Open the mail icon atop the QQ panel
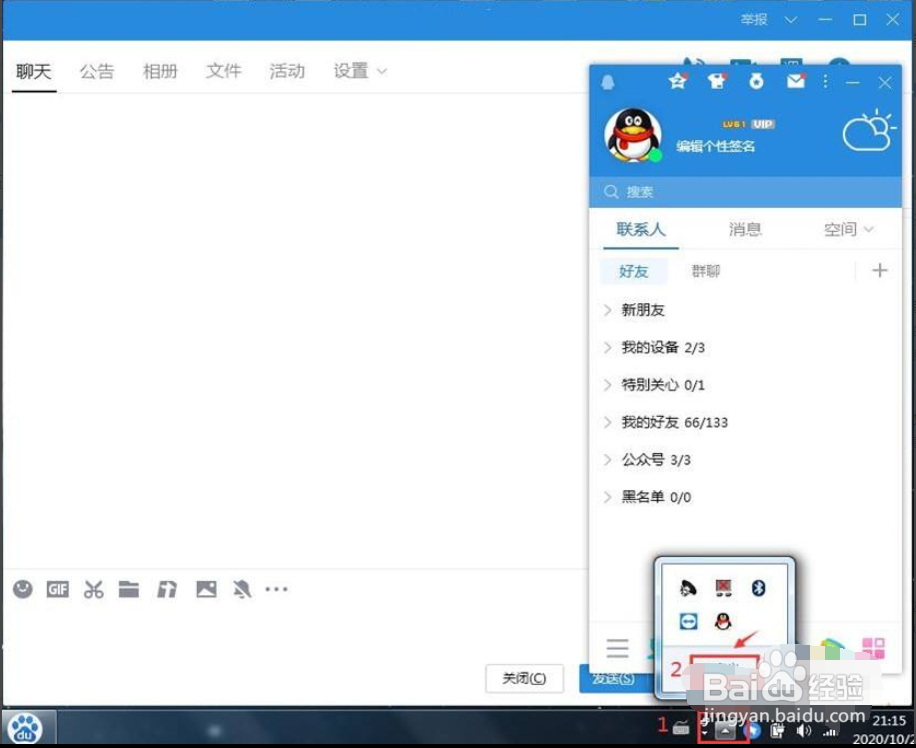This screenshot has height=748, width=916. click(x=795, y=82)
